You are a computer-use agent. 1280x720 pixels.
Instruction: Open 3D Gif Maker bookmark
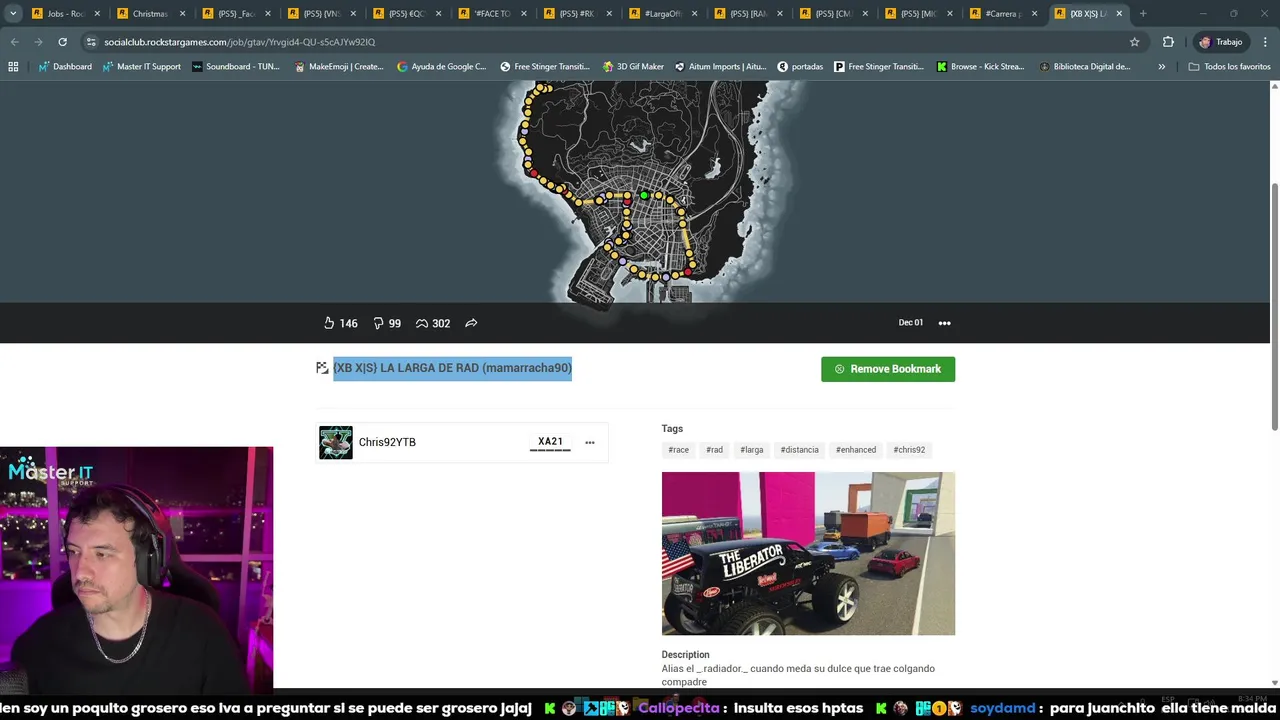point(633,67)
